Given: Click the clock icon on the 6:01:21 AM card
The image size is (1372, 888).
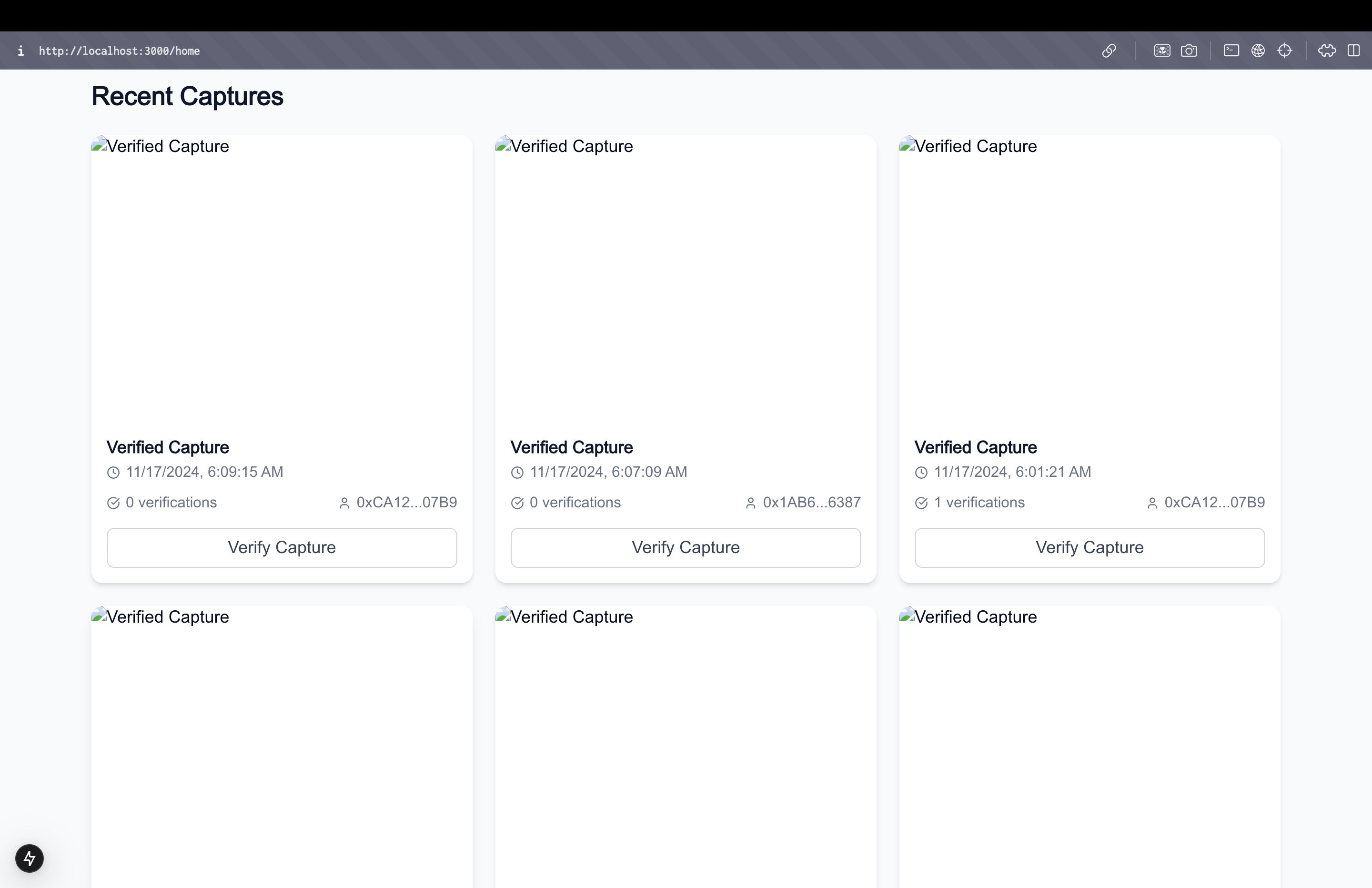Looking at the screenshot, I should 922,472.
